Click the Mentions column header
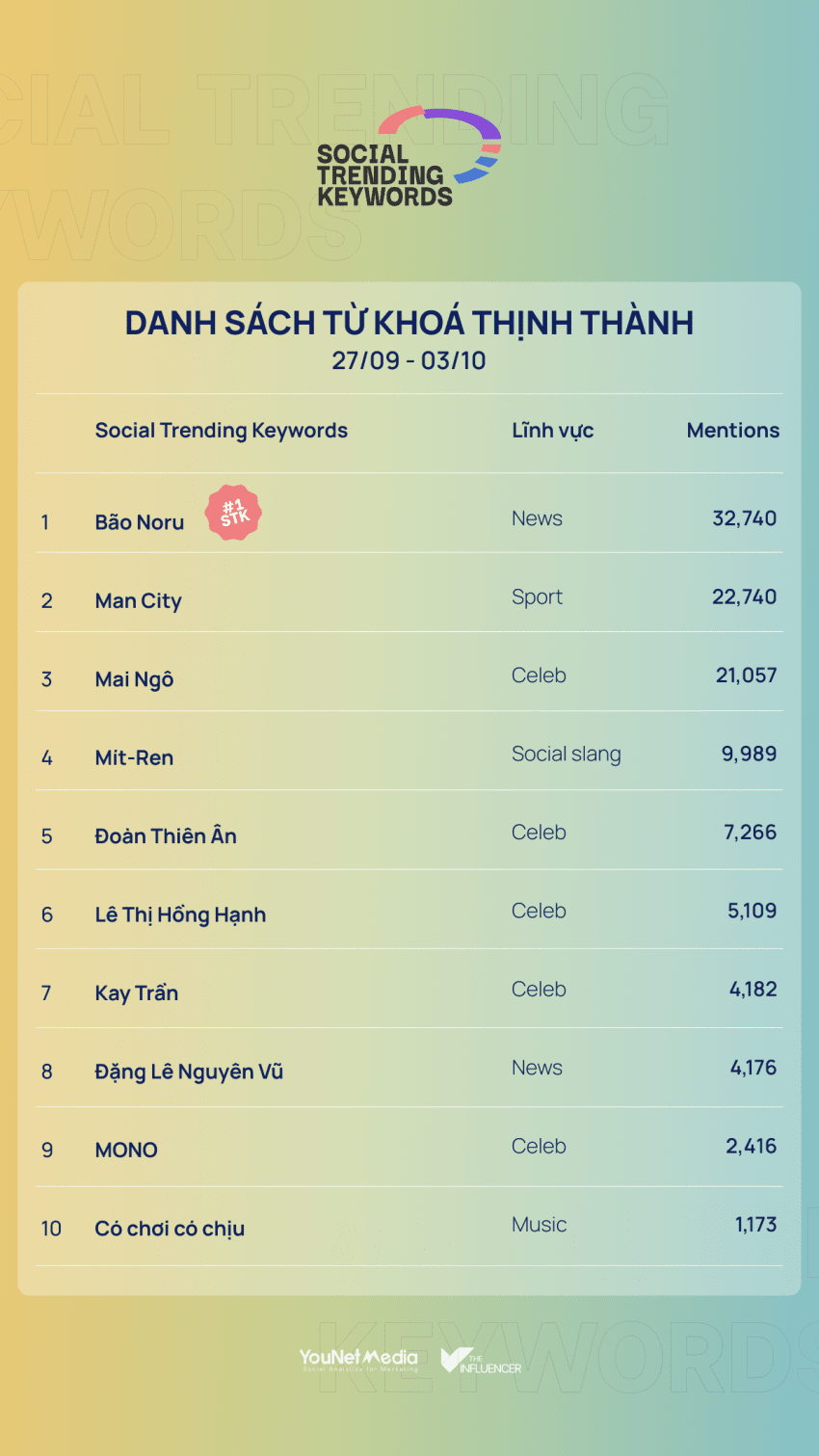This screenshot has width=819, height=1456. click(732, 431)
